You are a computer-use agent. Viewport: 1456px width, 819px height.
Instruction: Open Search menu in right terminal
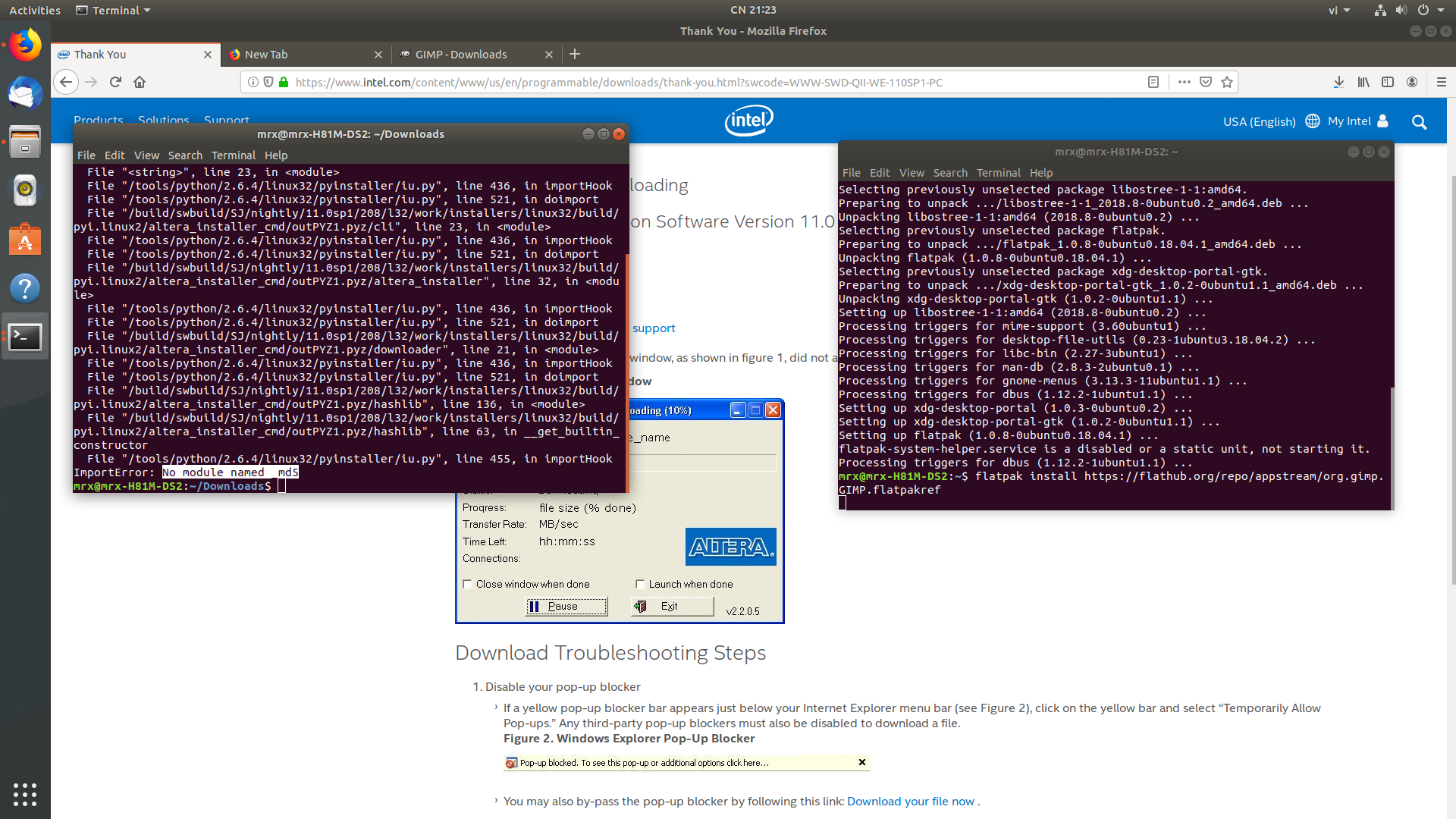[950, 173]
